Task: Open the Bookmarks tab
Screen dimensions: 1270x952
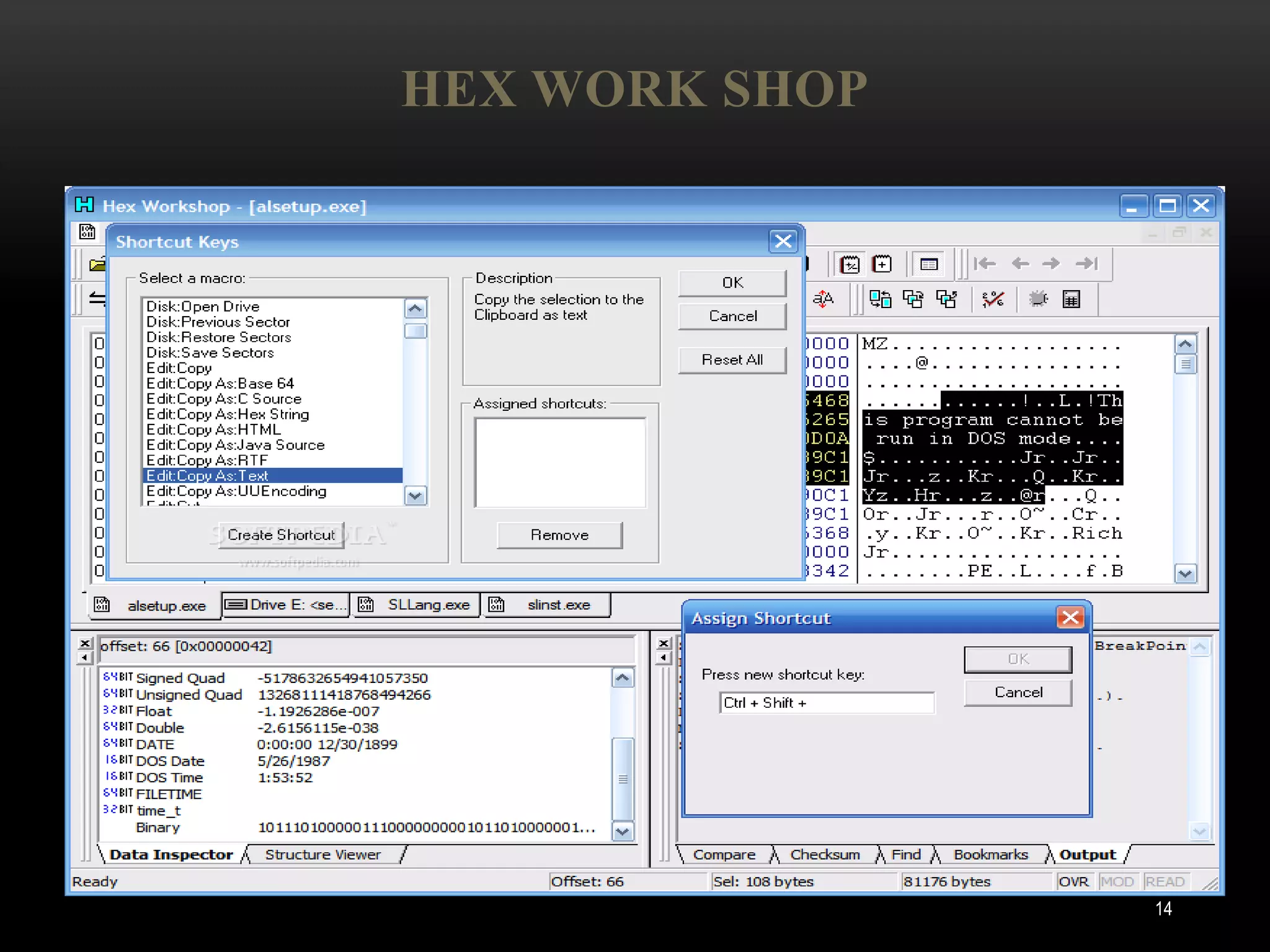Action: 991,855
